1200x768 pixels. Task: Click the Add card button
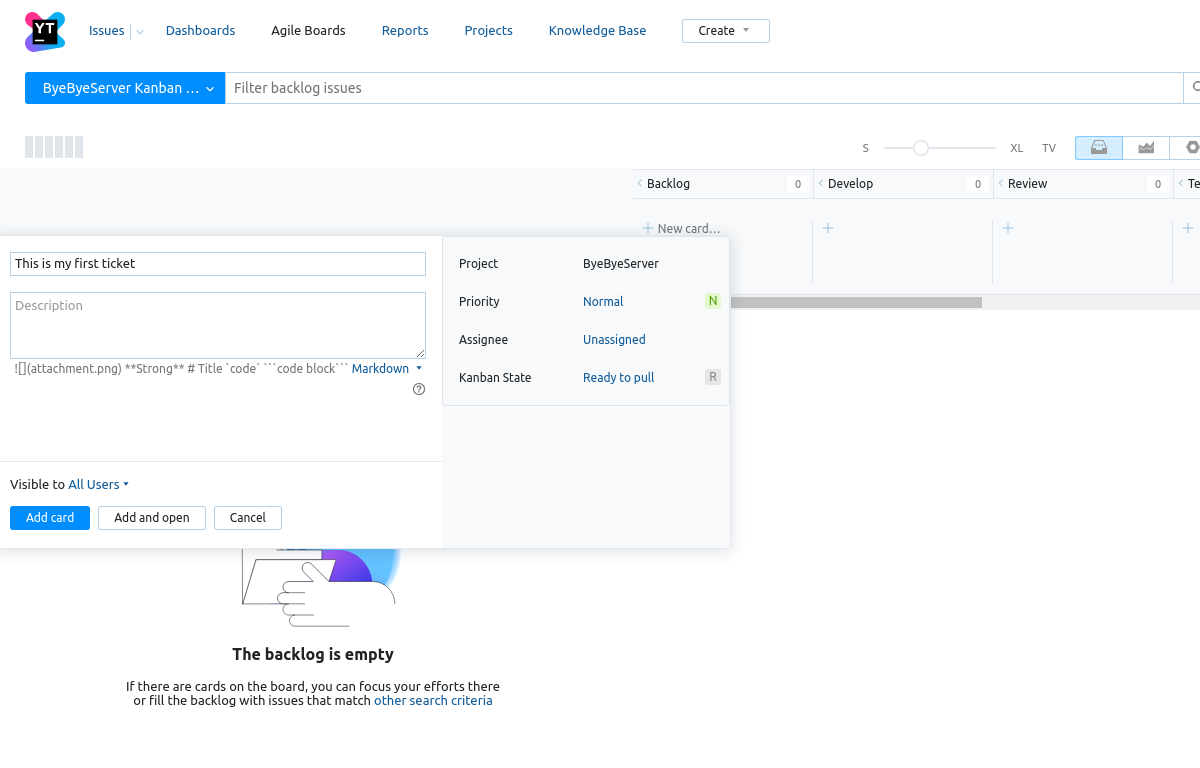50,518
